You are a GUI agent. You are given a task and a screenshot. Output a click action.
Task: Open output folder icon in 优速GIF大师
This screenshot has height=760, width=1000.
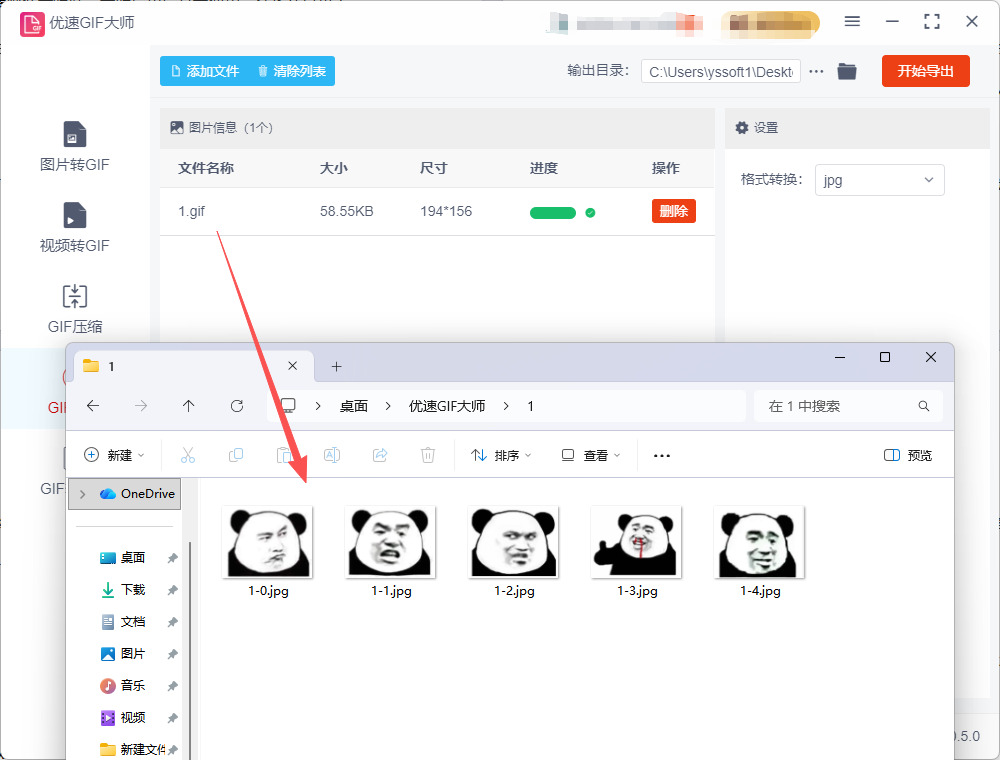(x=847, y=71)
